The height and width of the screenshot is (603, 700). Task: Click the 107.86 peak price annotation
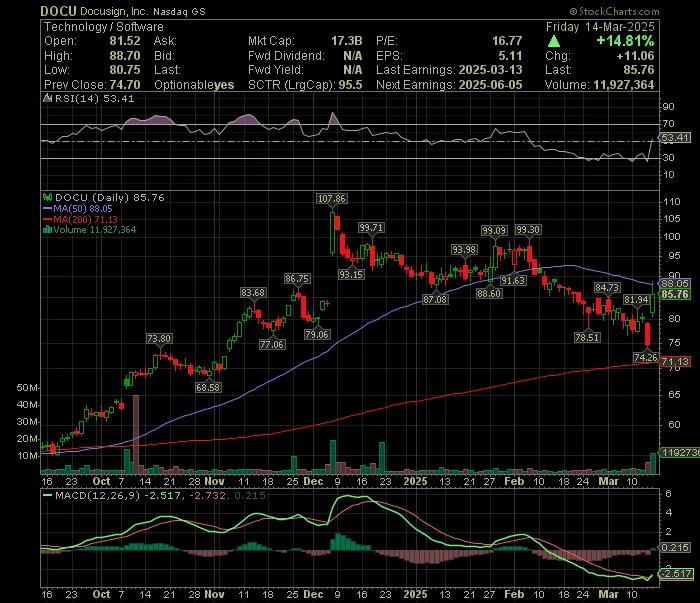332,199
